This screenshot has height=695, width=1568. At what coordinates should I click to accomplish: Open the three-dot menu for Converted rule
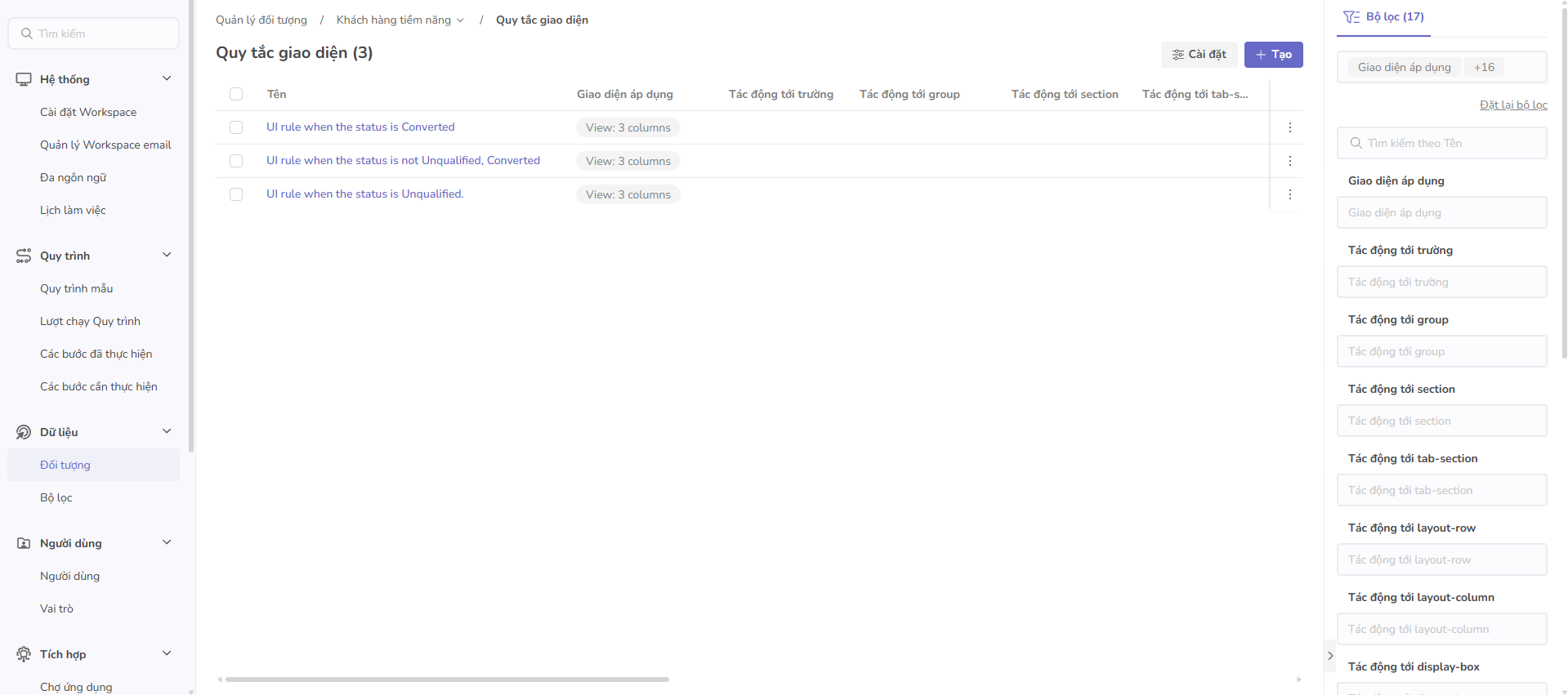tap(1289, 127)
